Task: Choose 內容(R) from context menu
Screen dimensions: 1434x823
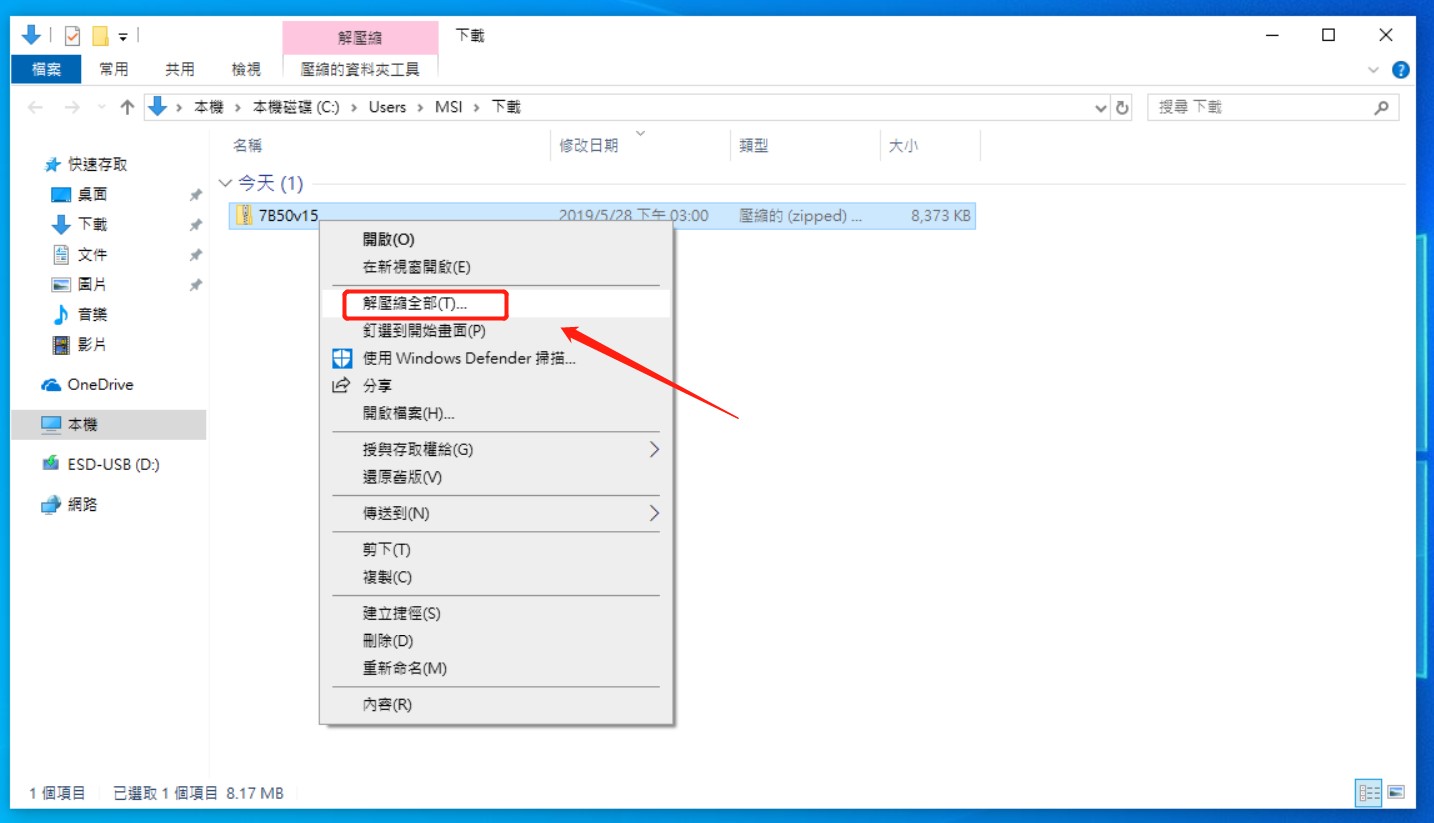Action: coord(495,704)
